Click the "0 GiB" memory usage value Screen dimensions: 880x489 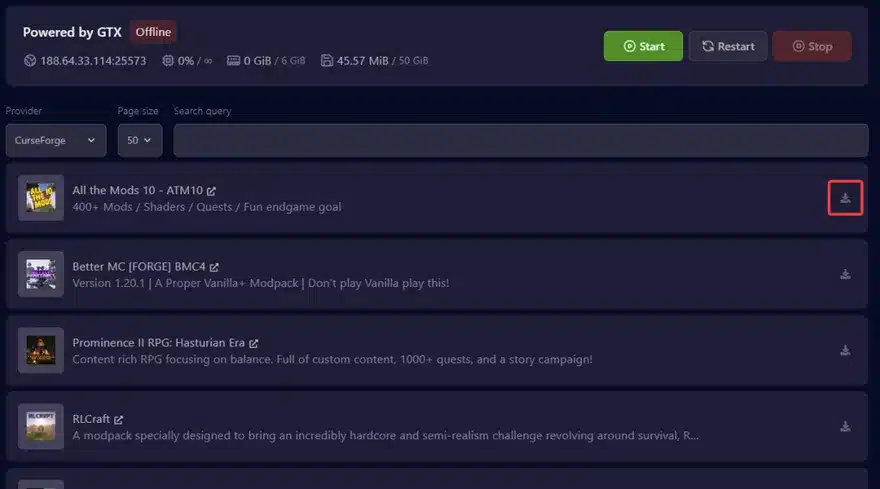[258, 61]
